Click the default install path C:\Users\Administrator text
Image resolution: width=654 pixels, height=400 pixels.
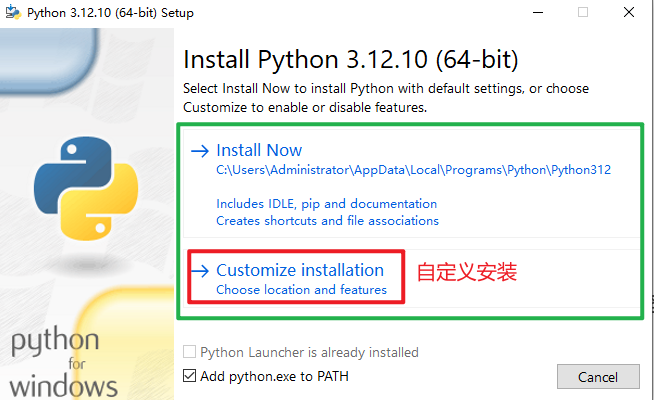click(x=413, y=170)
